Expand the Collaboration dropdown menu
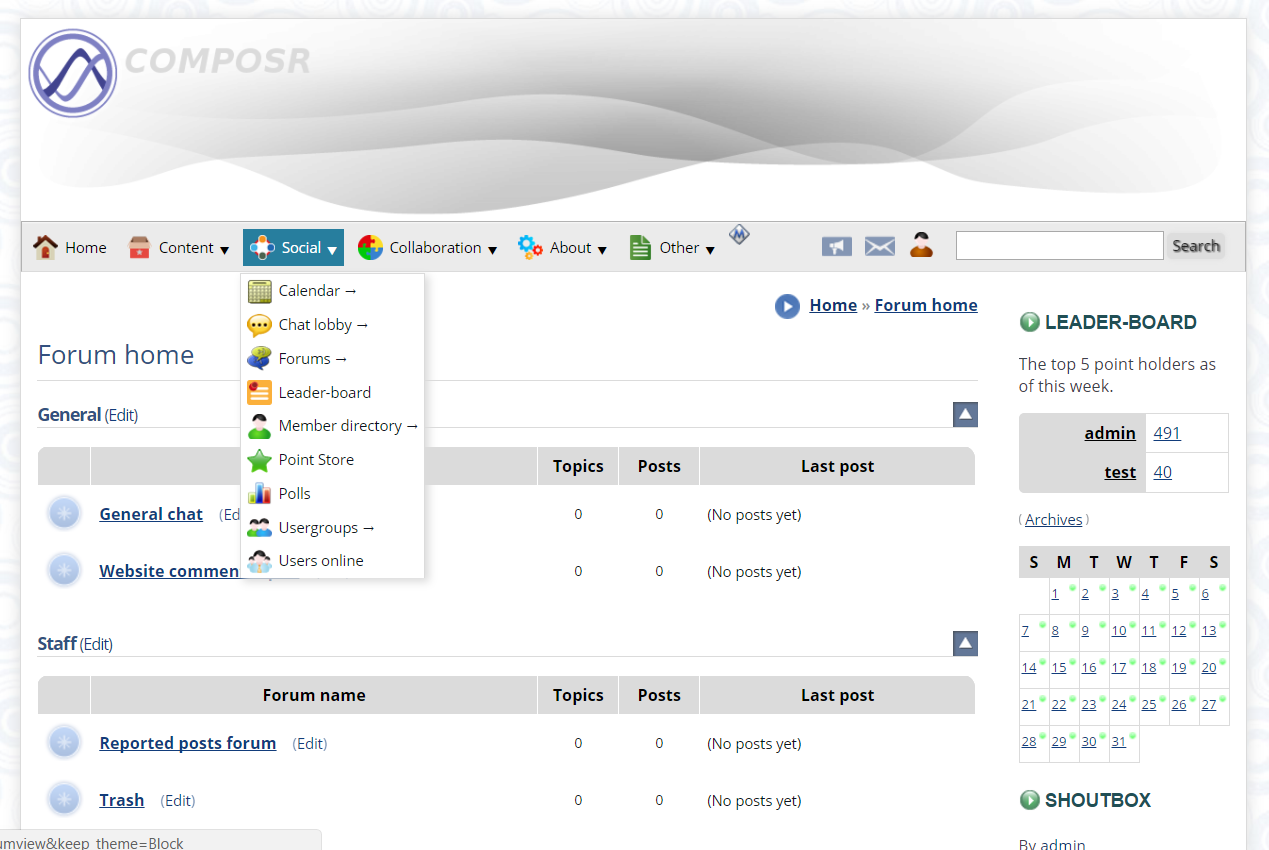This screenshot has width=1269, height=850. click(x=427, y=248)
